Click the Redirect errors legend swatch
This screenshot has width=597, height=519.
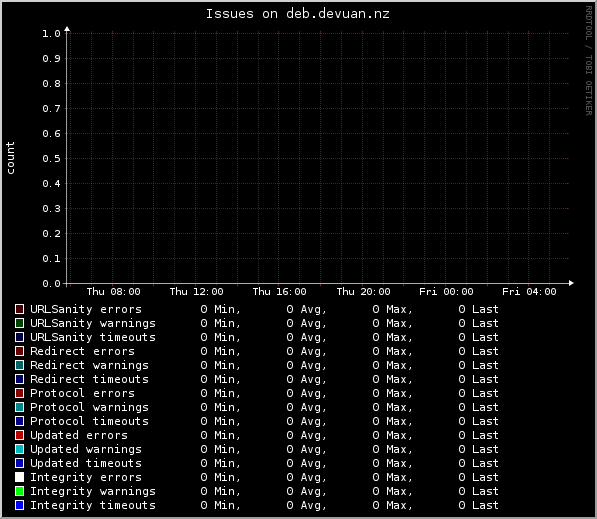coord(19,351)
